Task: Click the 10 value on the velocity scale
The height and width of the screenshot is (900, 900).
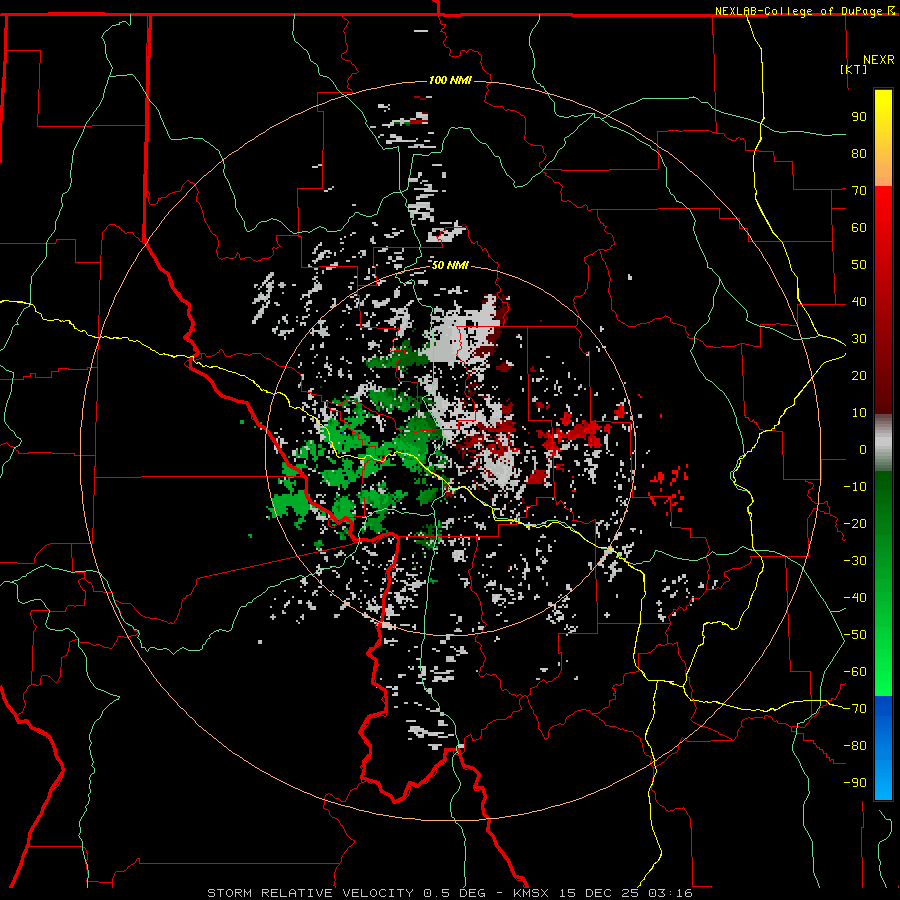Action: (859, 413)
